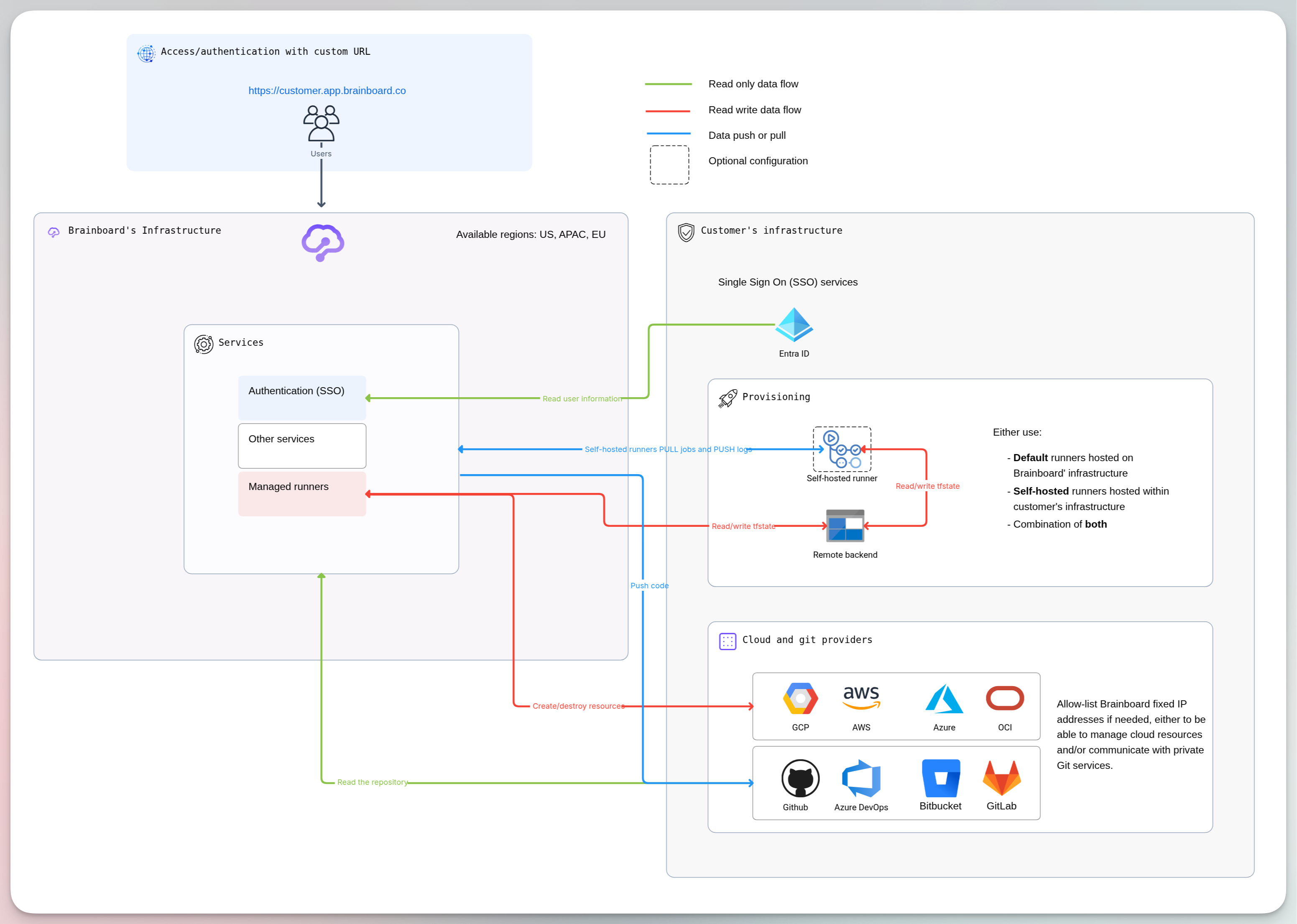Open the customer.app.brainboard.co link
This screenshot has height=924, width=1297.
pos(327,90)
